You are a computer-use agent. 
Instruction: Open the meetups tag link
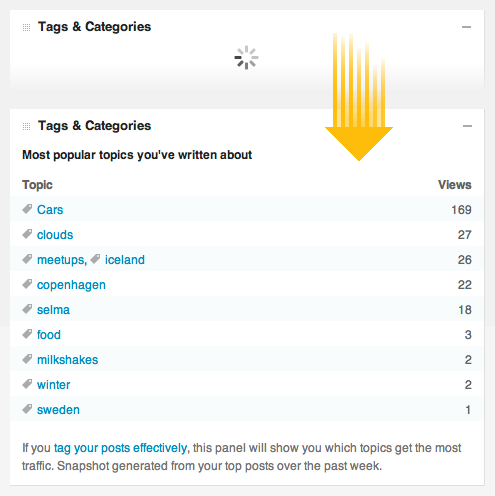[61, 260]
